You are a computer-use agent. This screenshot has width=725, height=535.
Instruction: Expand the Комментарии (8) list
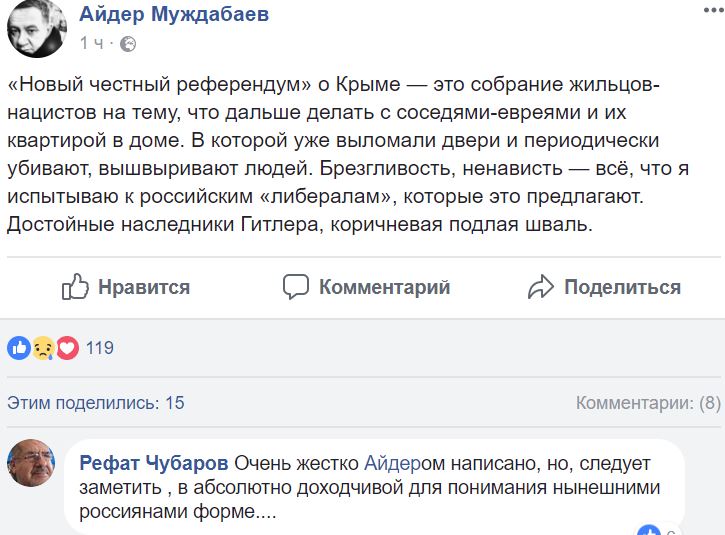pyautogui.click(x=648, y=403)
